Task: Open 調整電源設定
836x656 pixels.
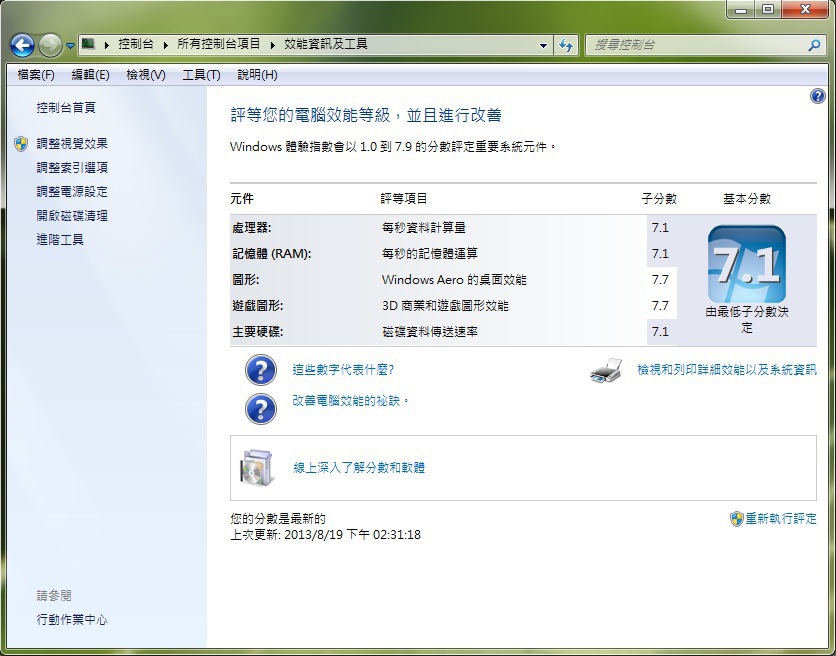Action: tap(72, 191)
